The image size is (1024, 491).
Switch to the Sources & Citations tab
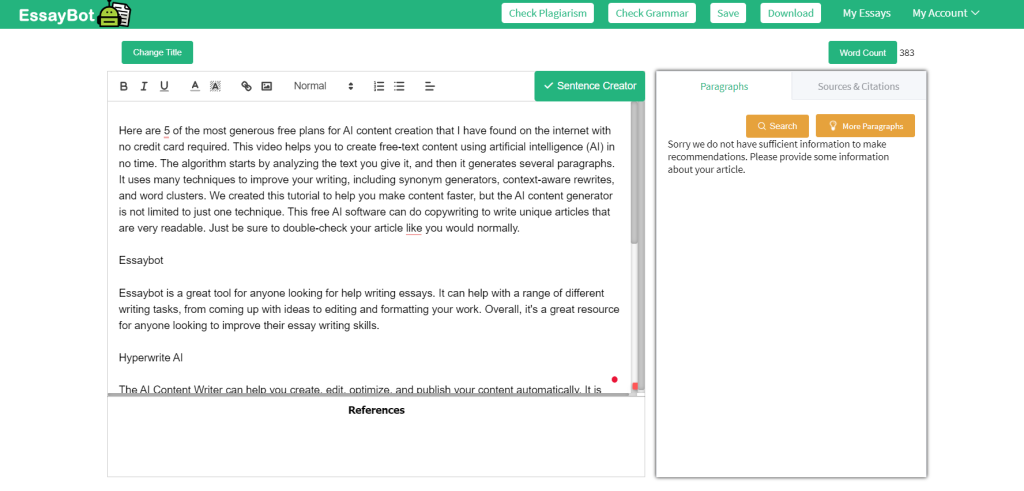[x=858, y=86]
